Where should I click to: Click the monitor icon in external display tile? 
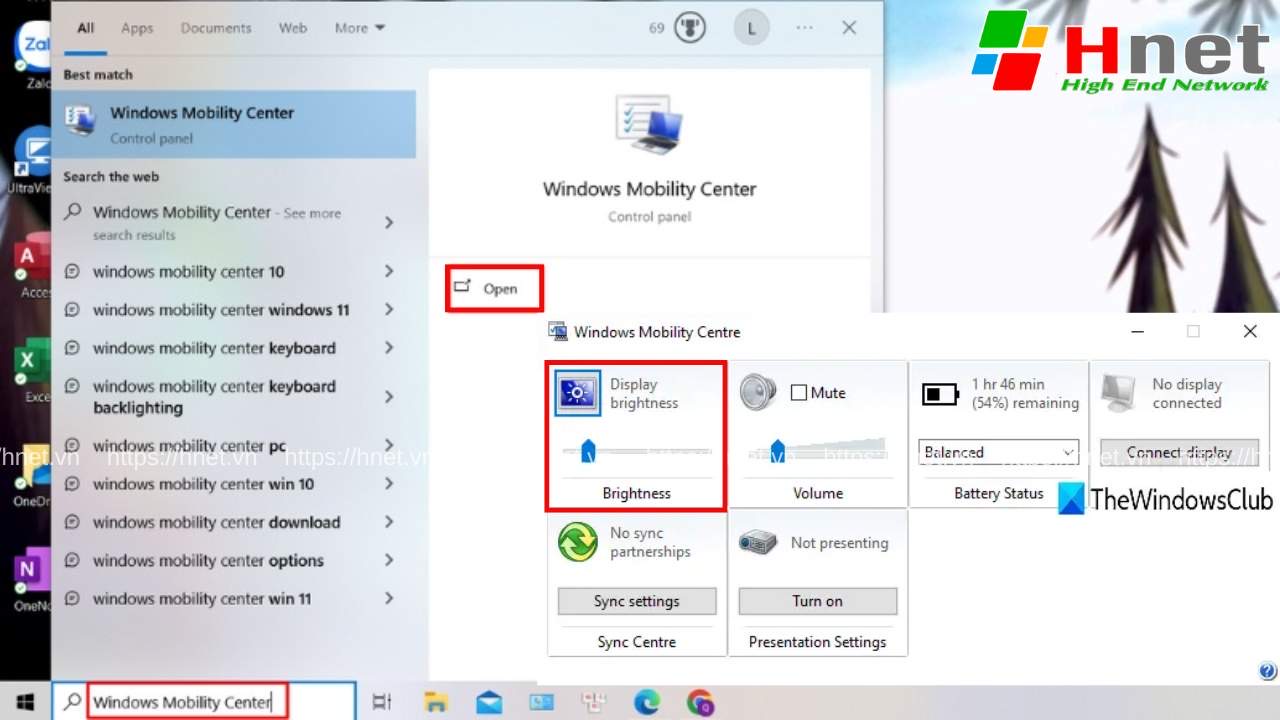(x=1118, y=393)
